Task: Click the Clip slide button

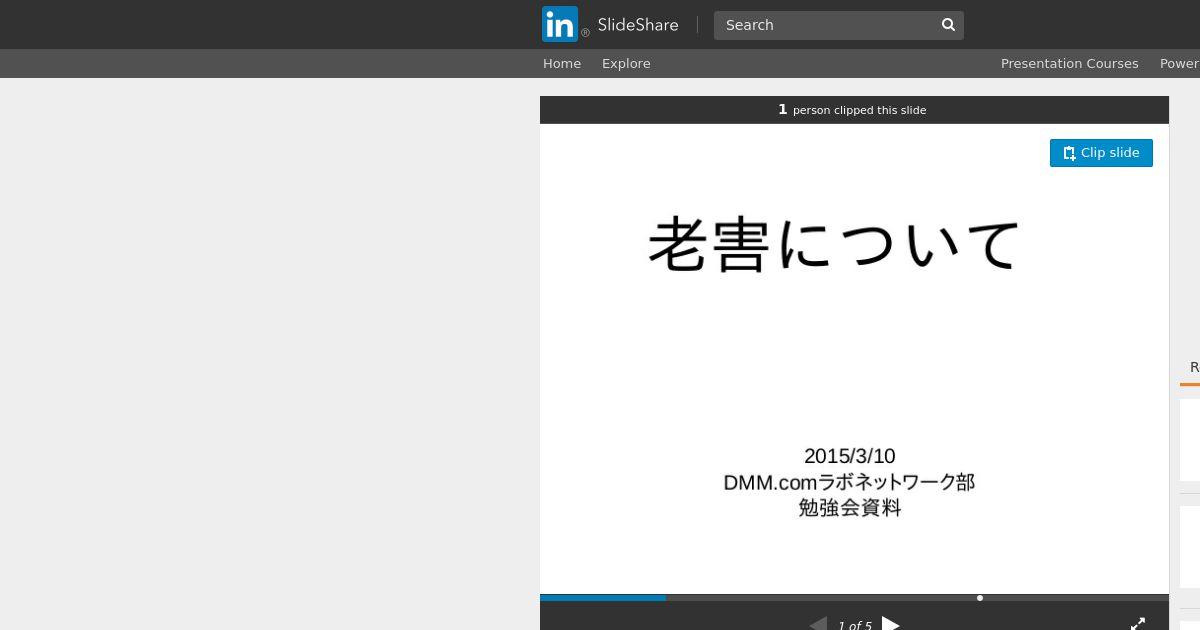Action: point(1101,153)
